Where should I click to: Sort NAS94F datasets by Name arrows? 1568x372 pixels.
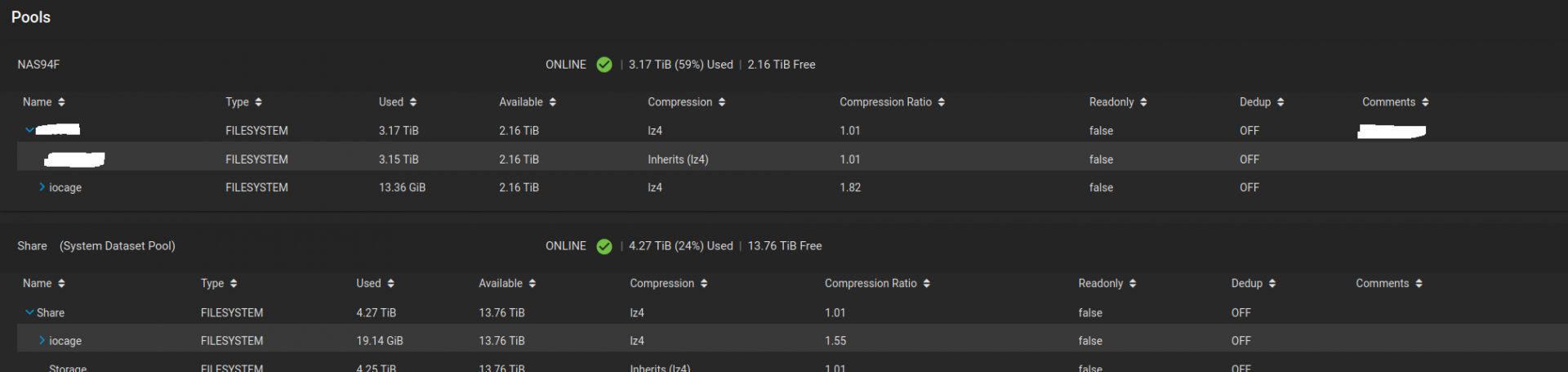61,102
